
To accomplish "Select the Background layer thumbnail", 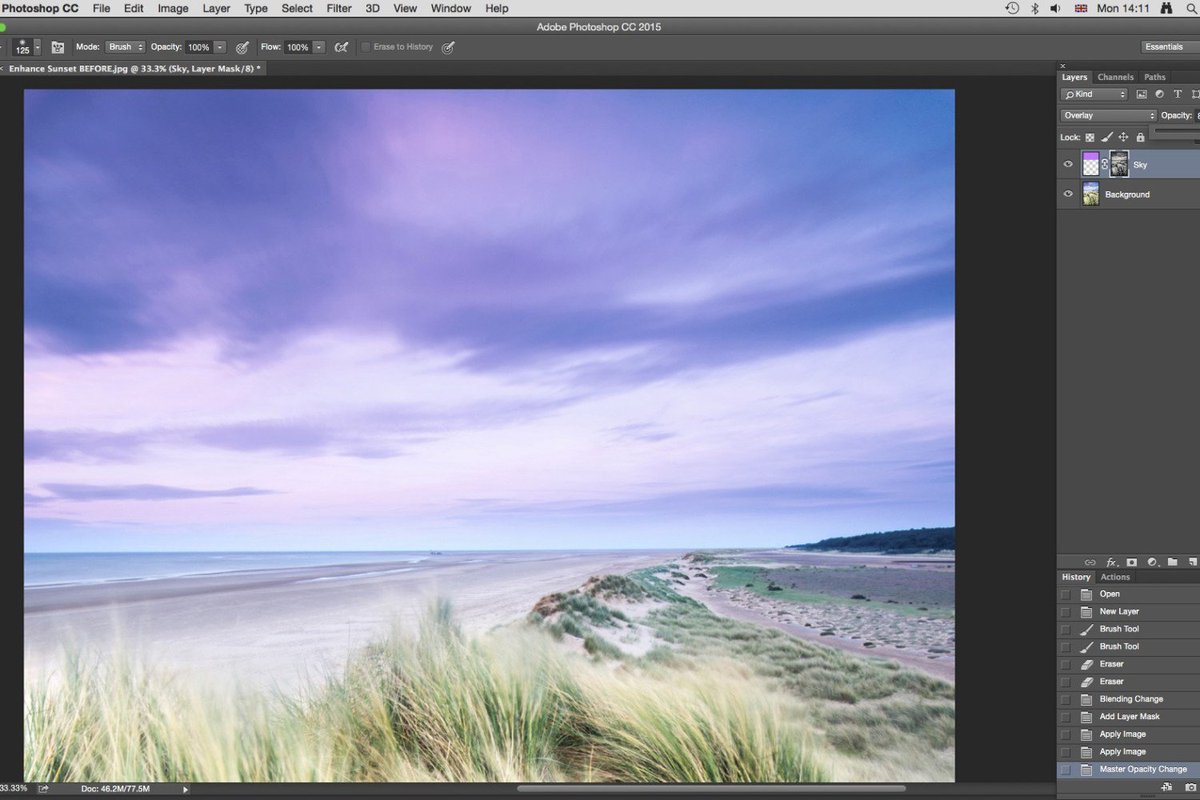I will [1091, 194].
